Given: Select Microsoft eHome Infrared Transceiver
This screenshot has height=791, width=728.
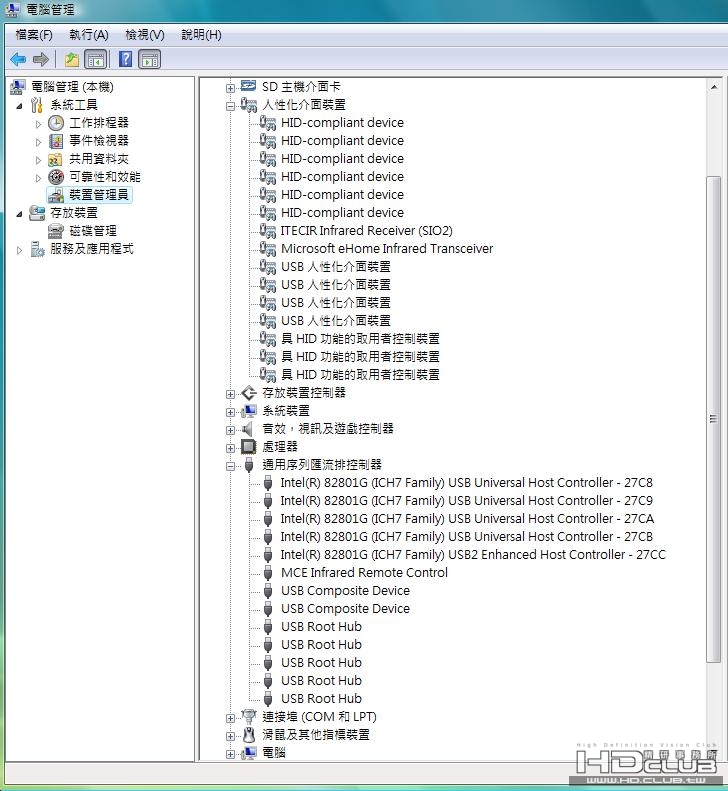Looking at the screenshot, I should 387,249.
